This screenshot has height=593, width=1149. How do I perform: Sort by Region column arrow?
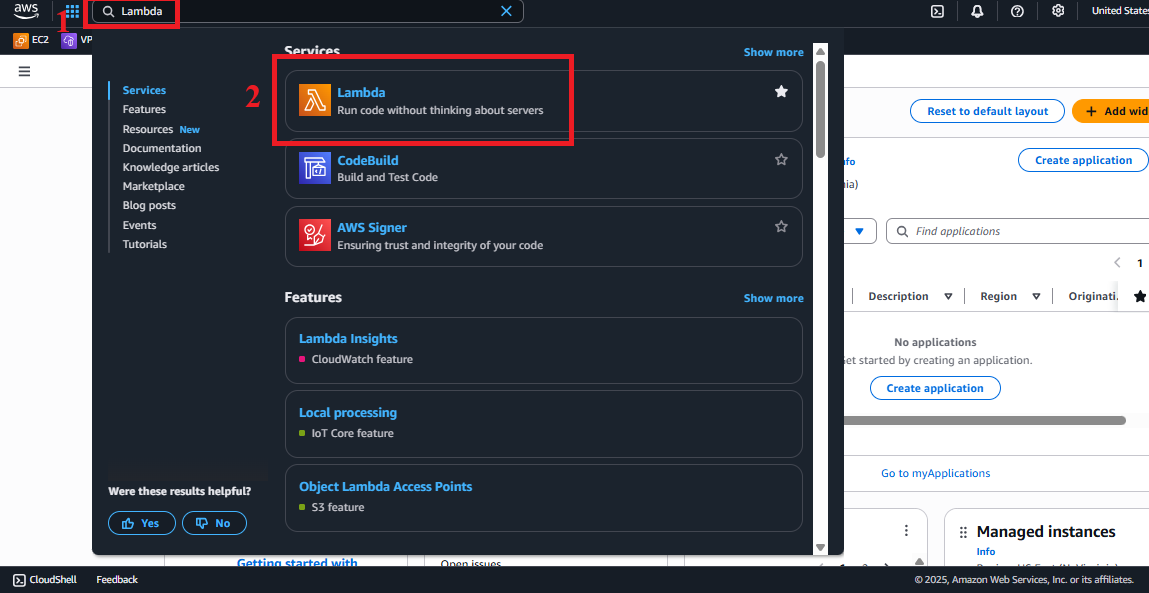pyautogui.click(x=1036, y=297)
